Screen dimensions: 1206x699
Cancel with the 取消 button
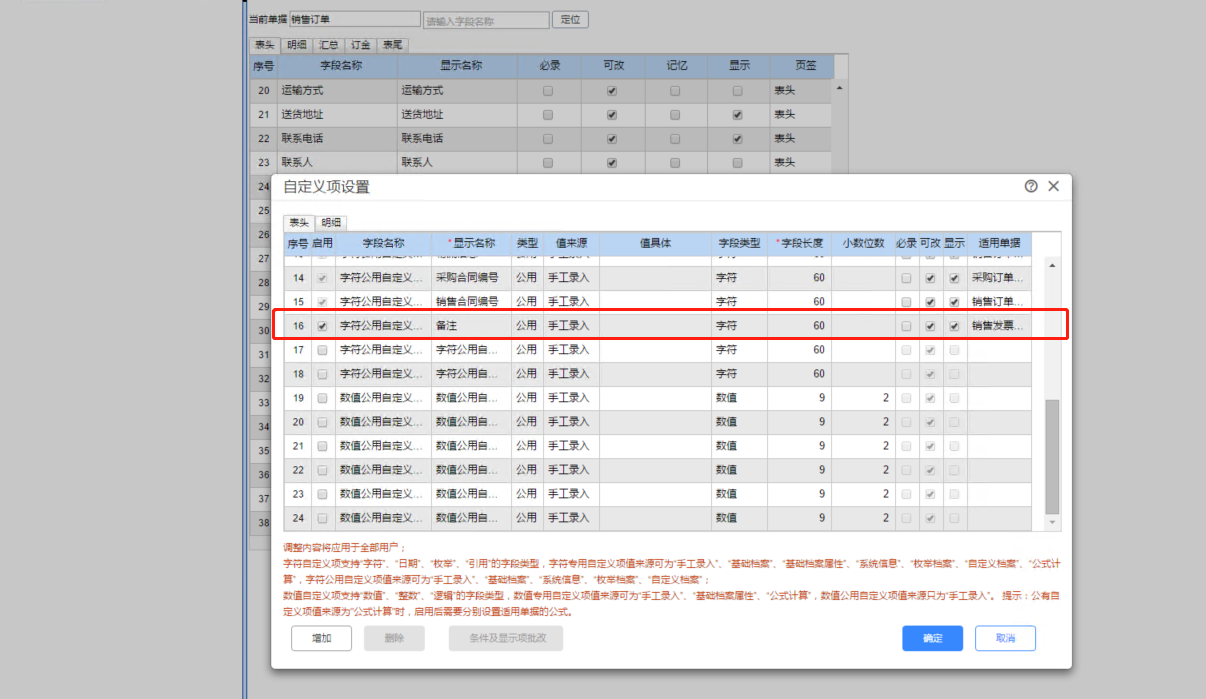(1005, 638)
